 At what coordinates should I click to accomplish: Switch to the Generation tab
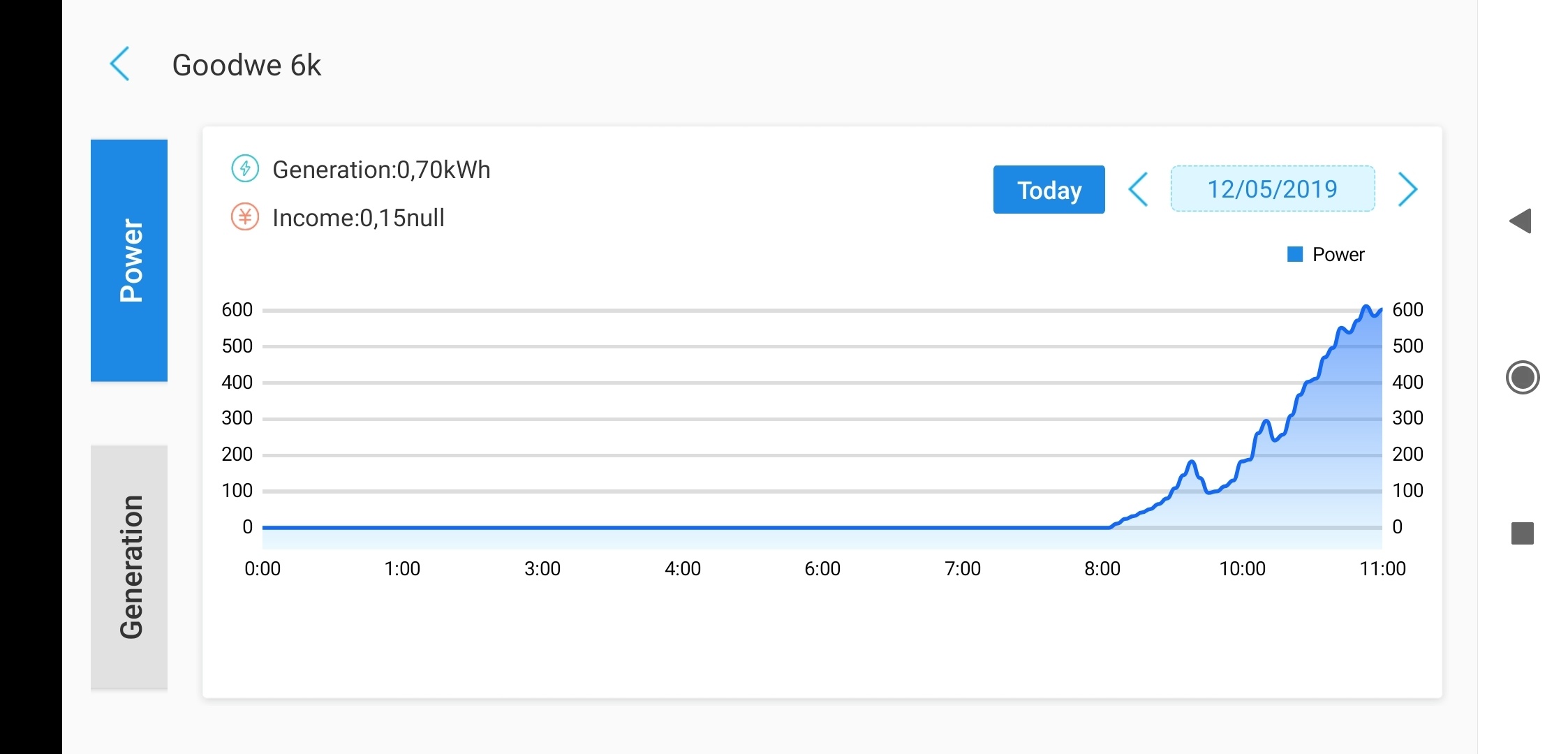pos(129,567)
